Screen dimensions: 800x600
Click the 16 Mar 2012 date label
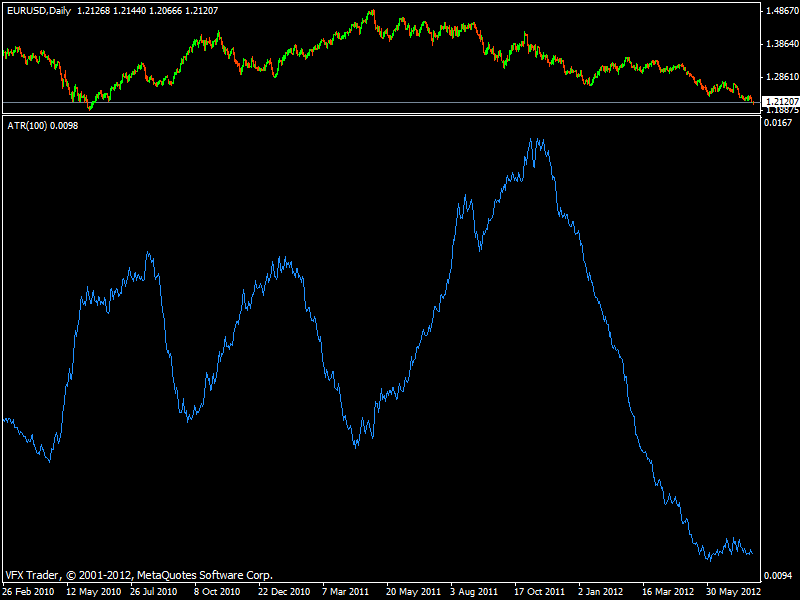click(668, 592)
